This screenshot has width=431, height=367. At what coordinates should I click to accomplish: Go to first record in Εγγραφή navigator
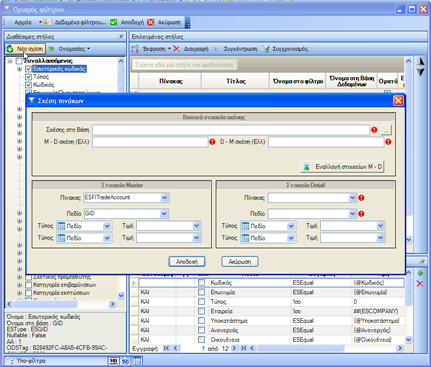pos(166,348)
